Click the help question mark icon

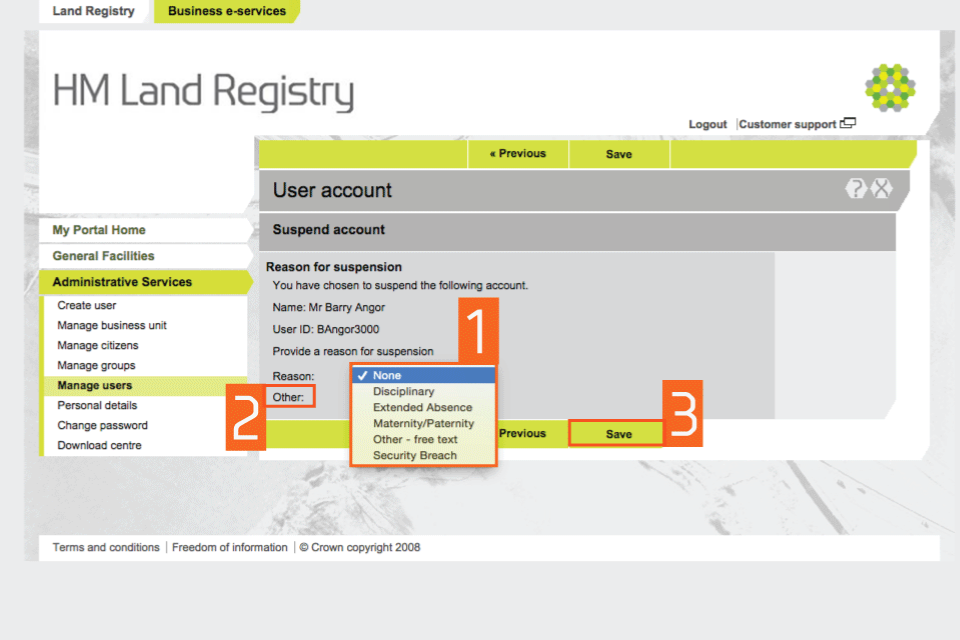(x=855, y=189)
